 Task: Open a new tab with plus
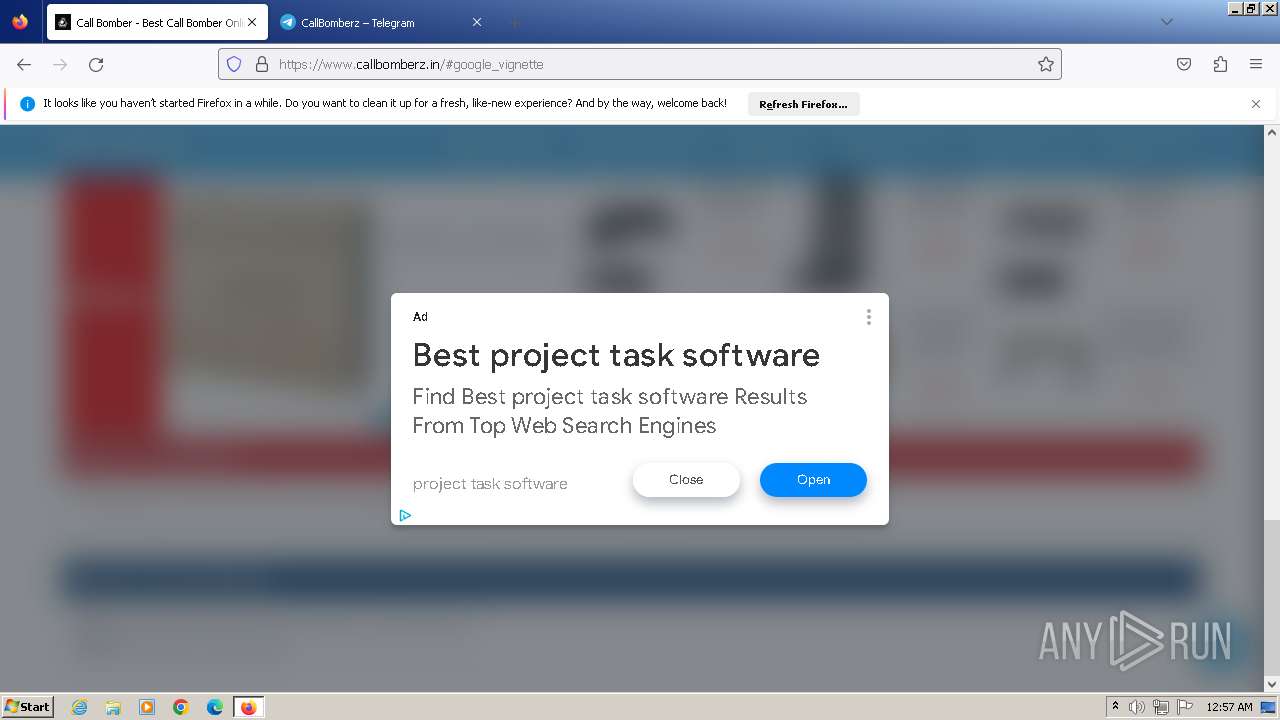coord(514,22)
